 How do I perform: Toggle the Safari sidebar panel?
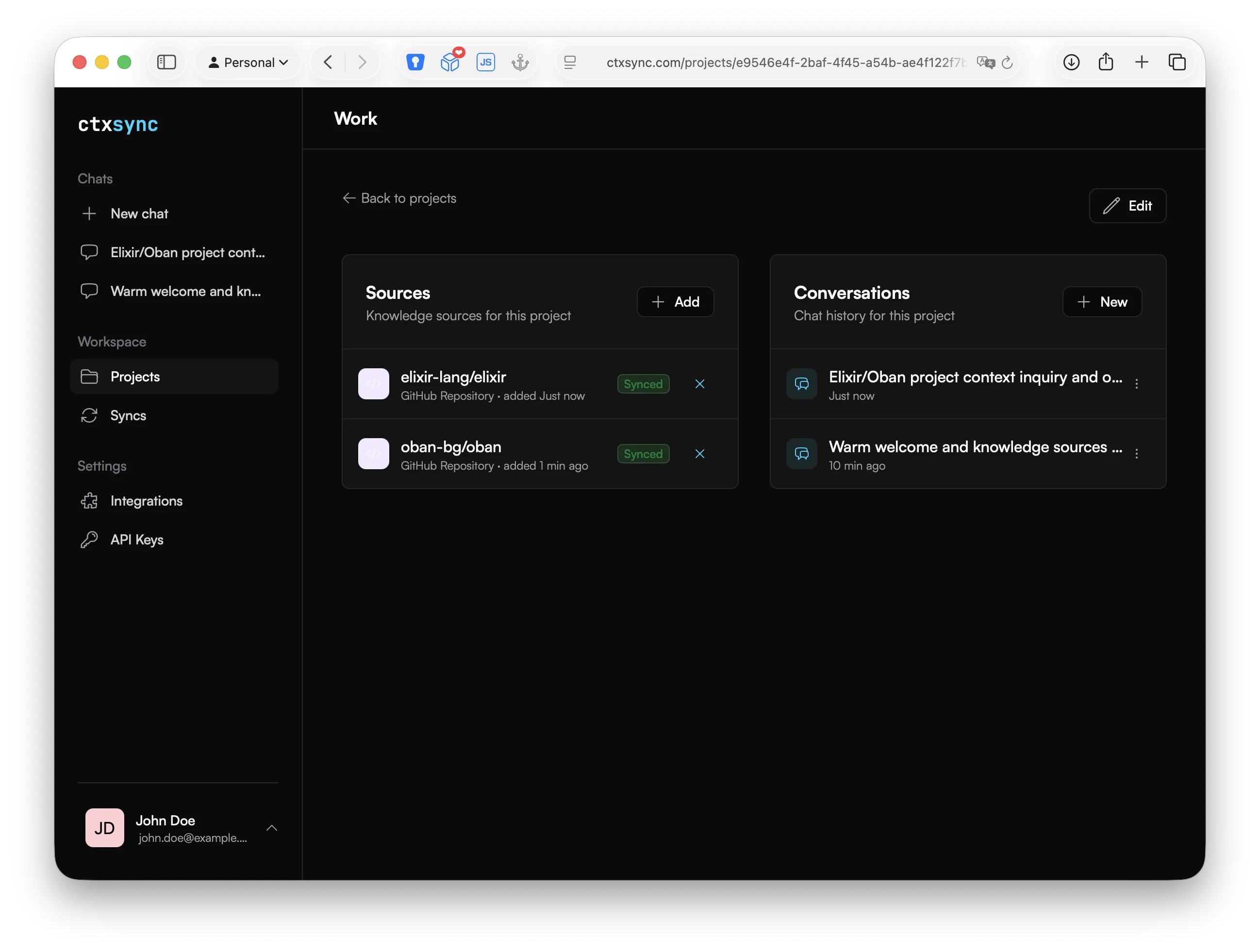[x=166, y=62]
